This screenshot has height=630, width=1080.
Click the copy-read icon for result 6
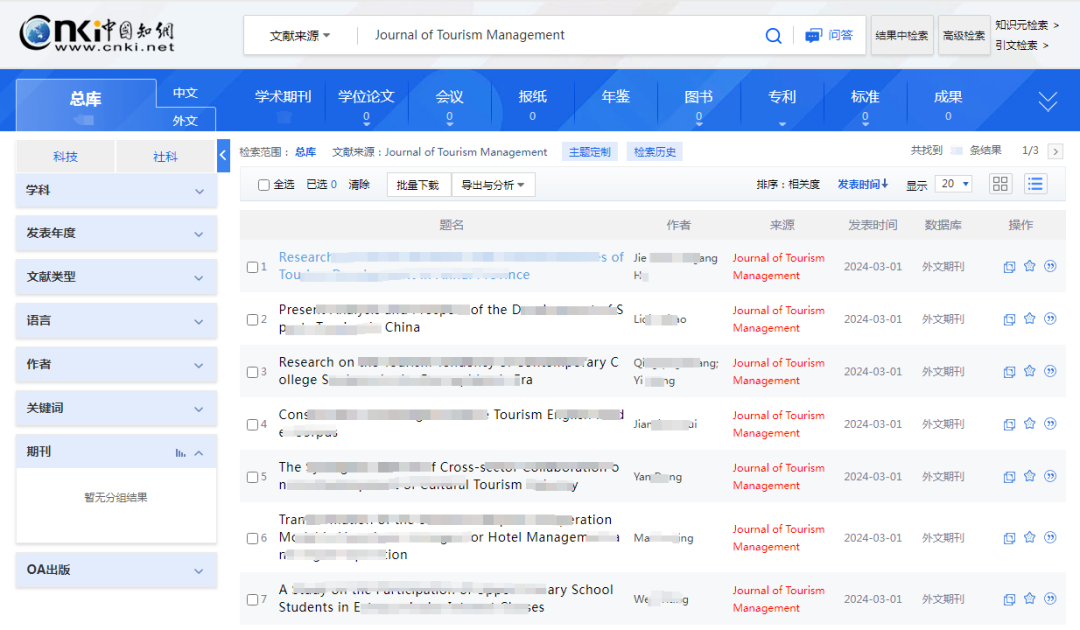pyautogui.click(x=1009, y=538)
